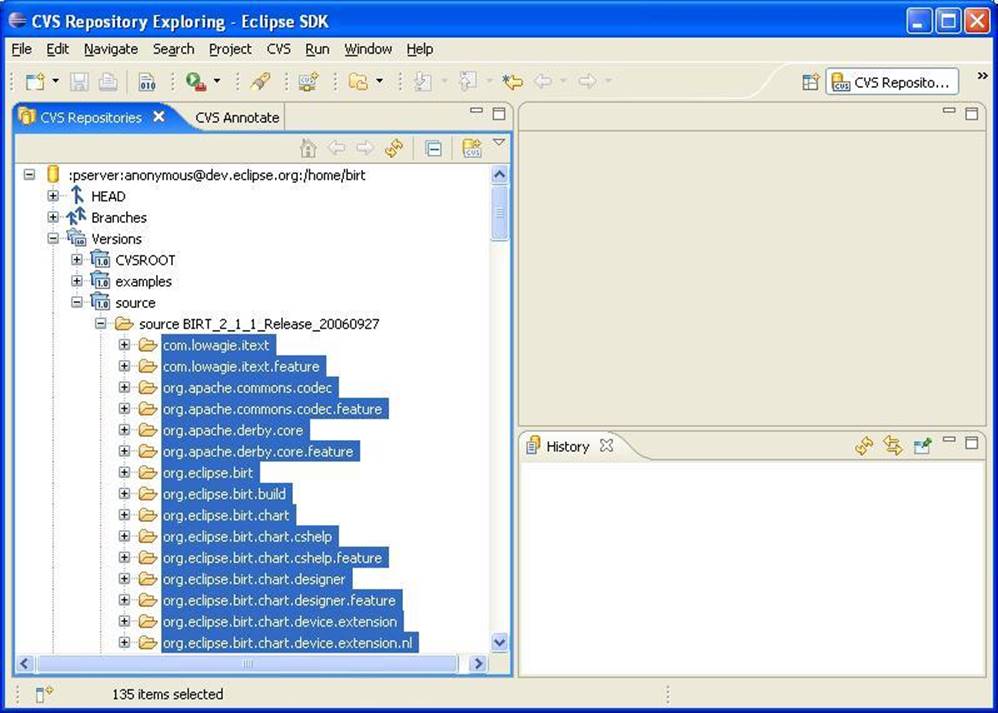This screenshot has width=998, height=713.
Task: Collapse the Versions tree node
Action: 53,239
